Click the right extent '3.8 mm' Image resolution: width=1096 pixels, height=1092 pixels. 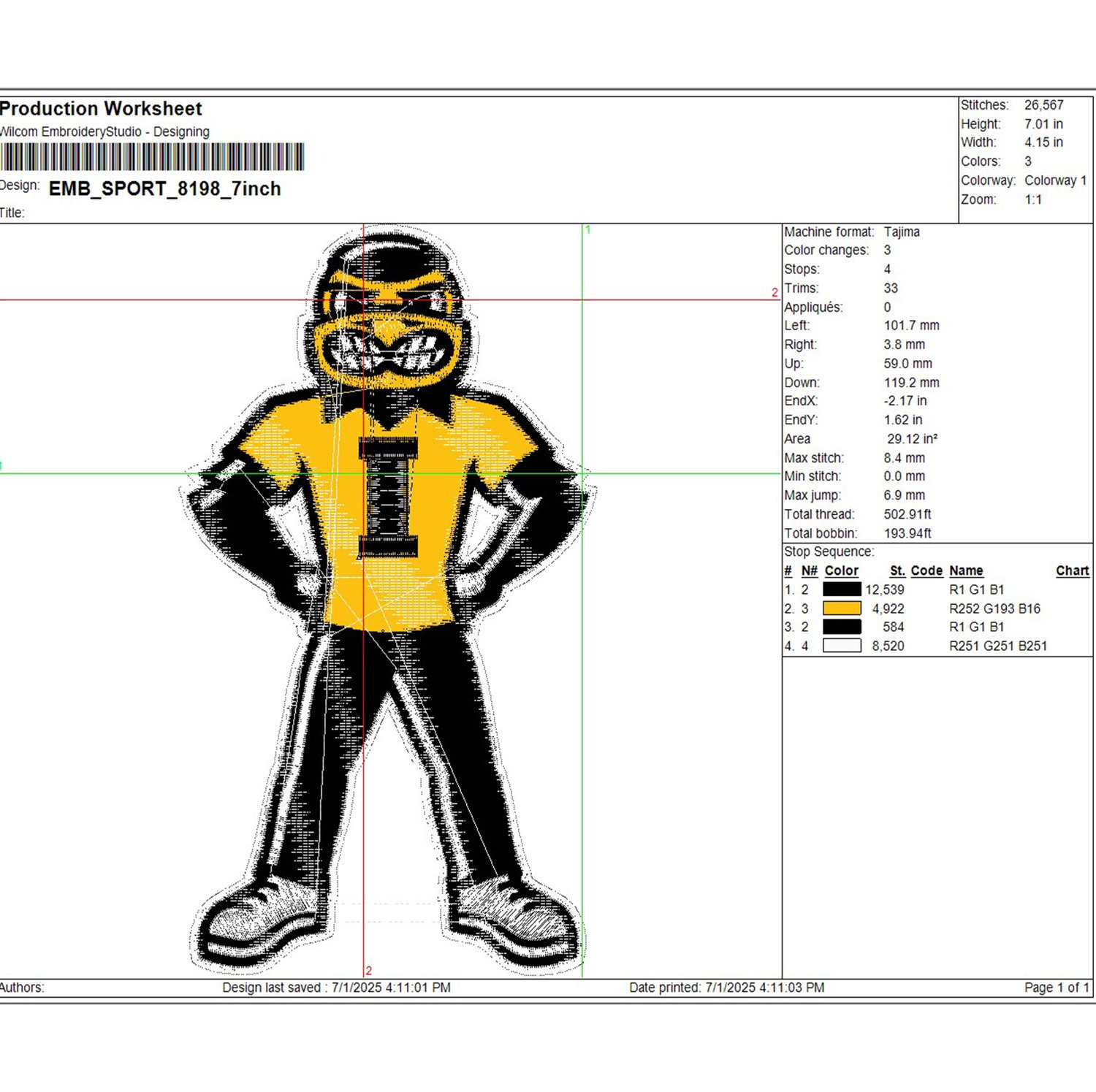click(904, 344)
